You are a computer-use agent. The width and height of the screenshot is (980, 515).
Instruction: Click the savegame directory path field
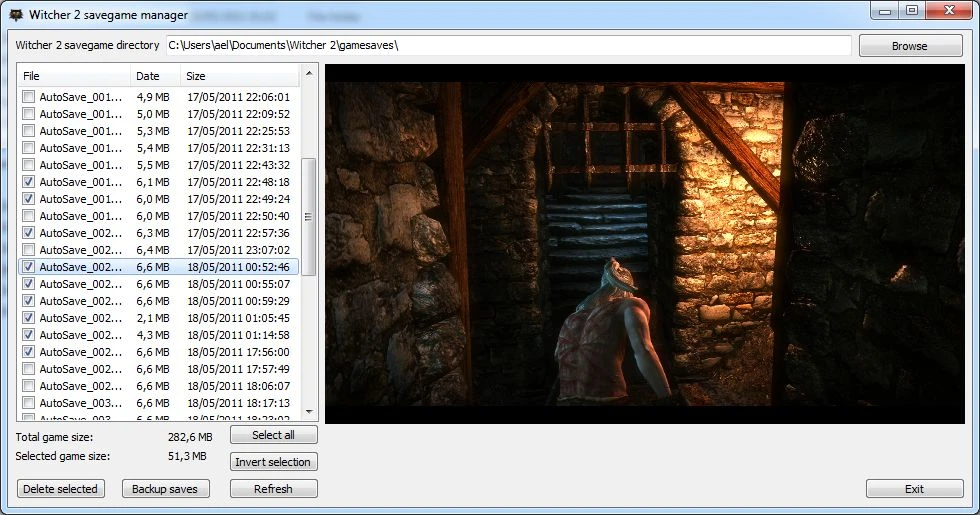pyautogui.click(x=508, y=45)
